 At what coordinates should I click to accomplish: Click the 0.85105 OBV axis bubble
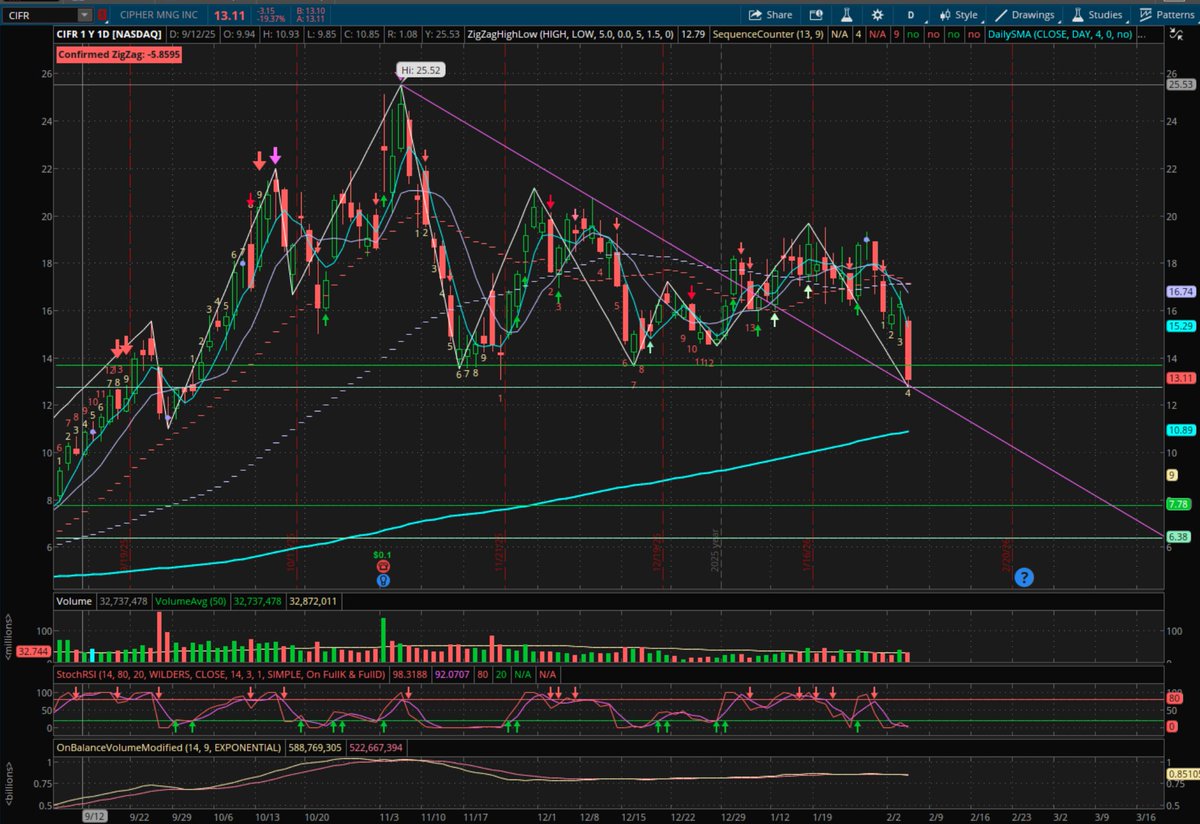[1182, 774]
